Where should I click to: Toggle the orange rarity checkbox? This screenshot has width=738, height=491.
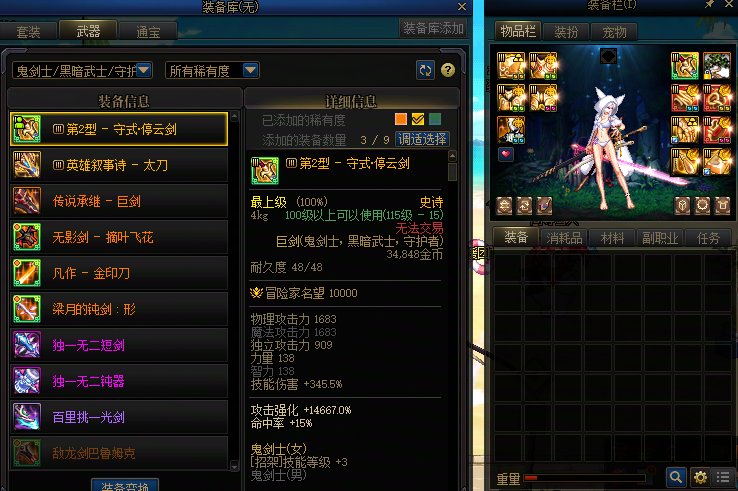401,119
